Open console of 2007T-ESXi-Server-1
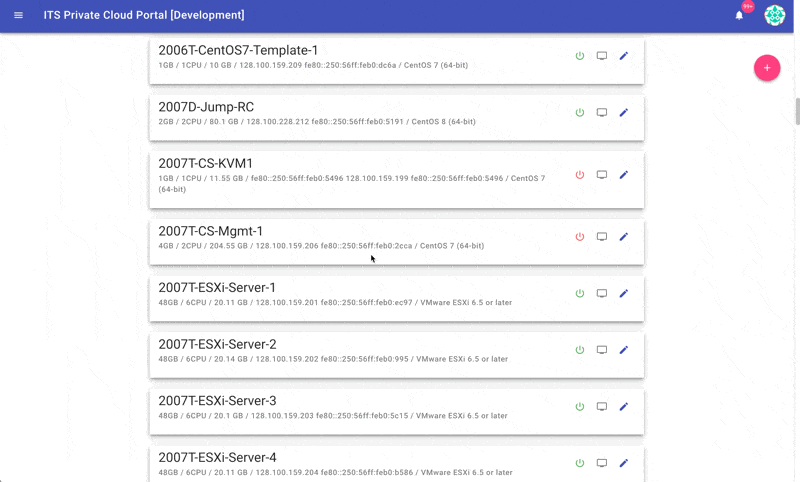 tap(602, 293)
